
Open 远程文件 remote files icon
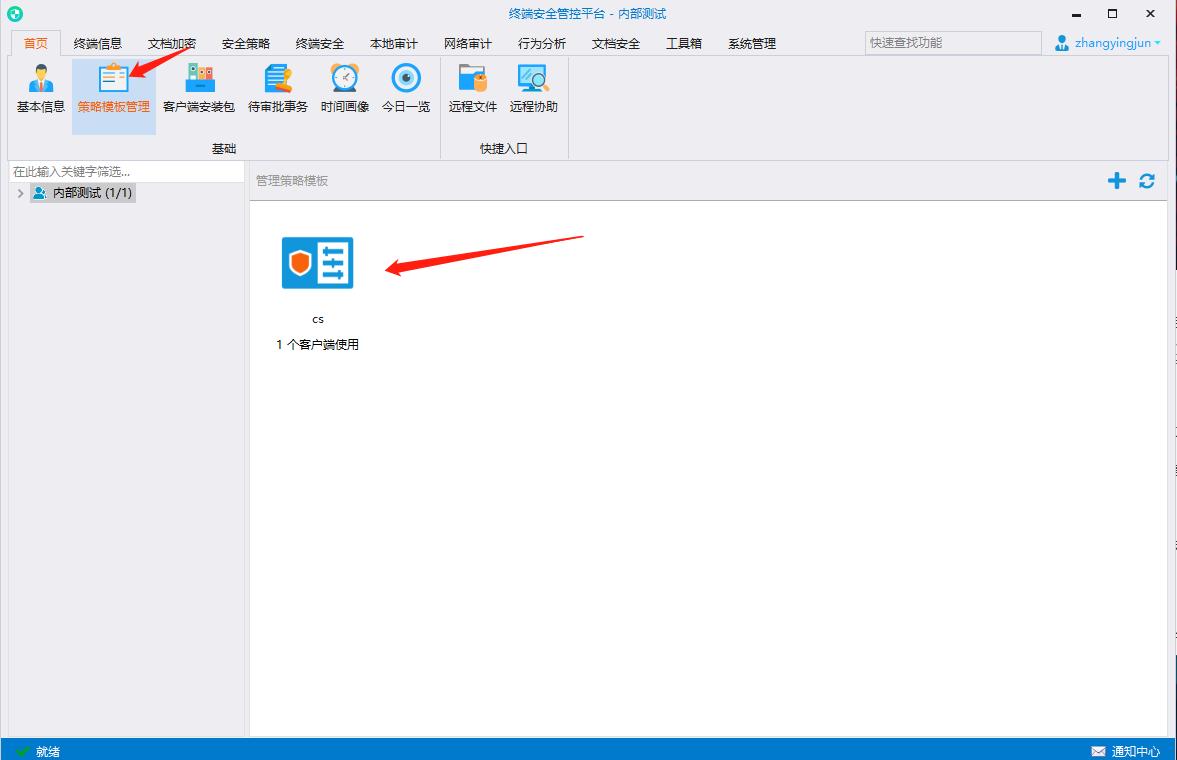click(x=471, y=90)
